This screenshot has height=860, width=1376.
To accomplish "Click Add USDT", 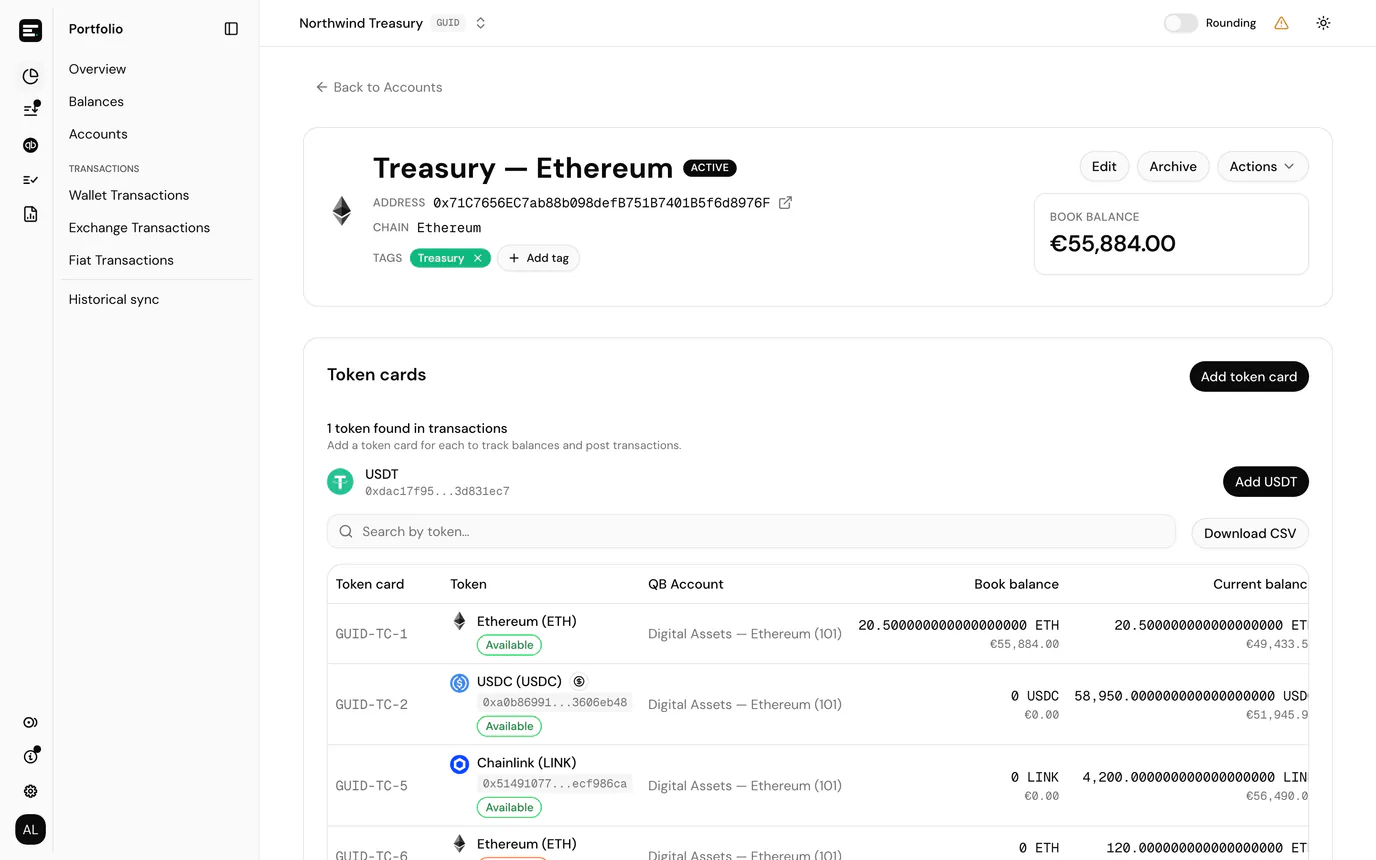I will tap(1266, 482).
